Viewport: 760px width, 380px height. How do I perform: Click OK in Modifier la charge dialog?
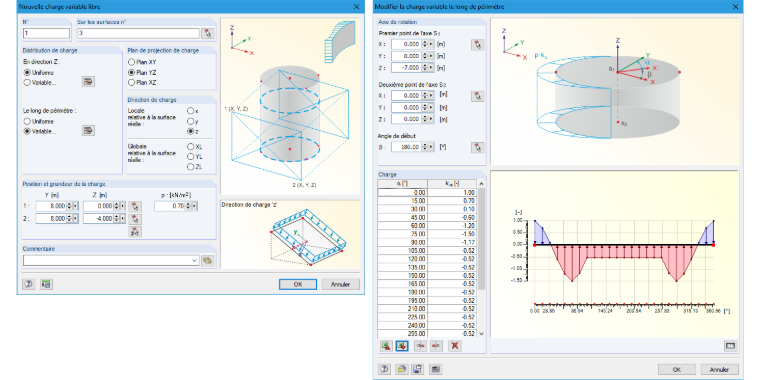[677, 369]
